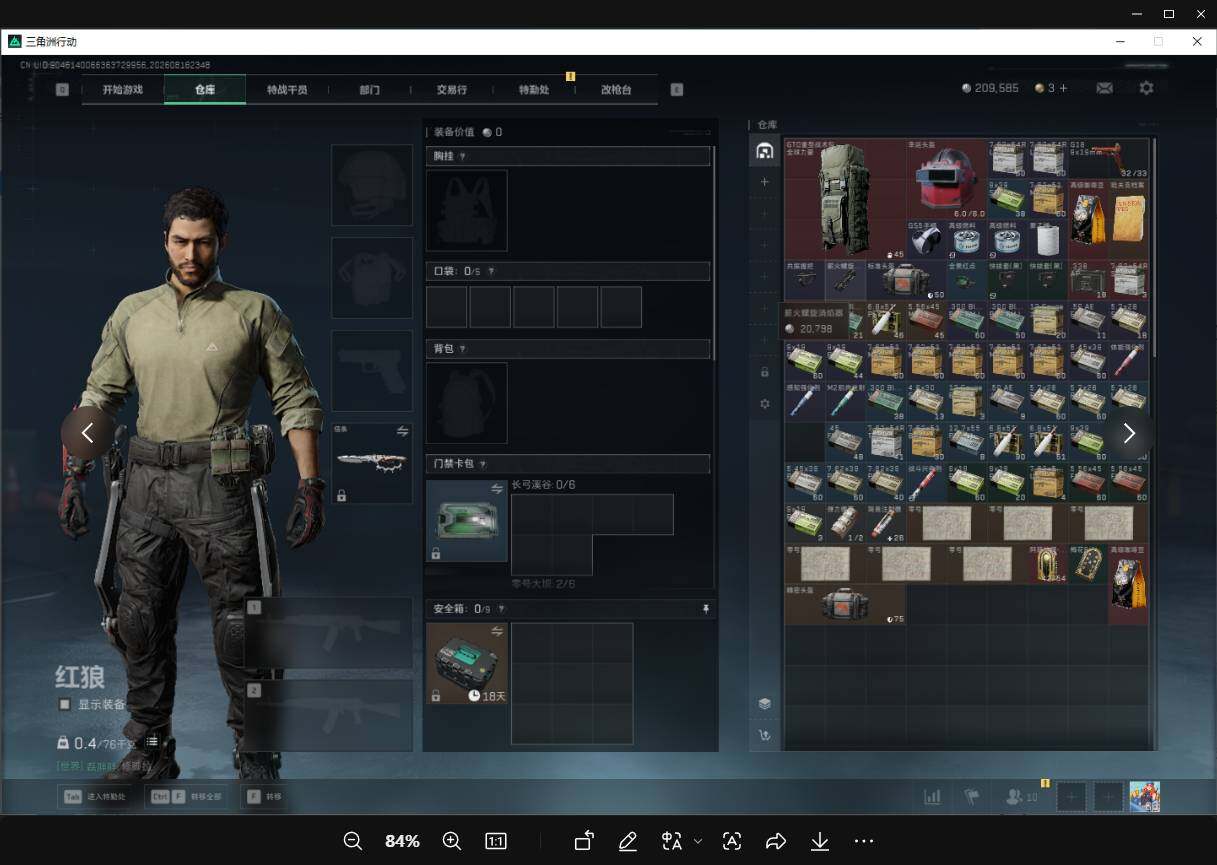The image size is (1217, 865).
Task: Save image with the download icon
Action: [x=819, y=841]
